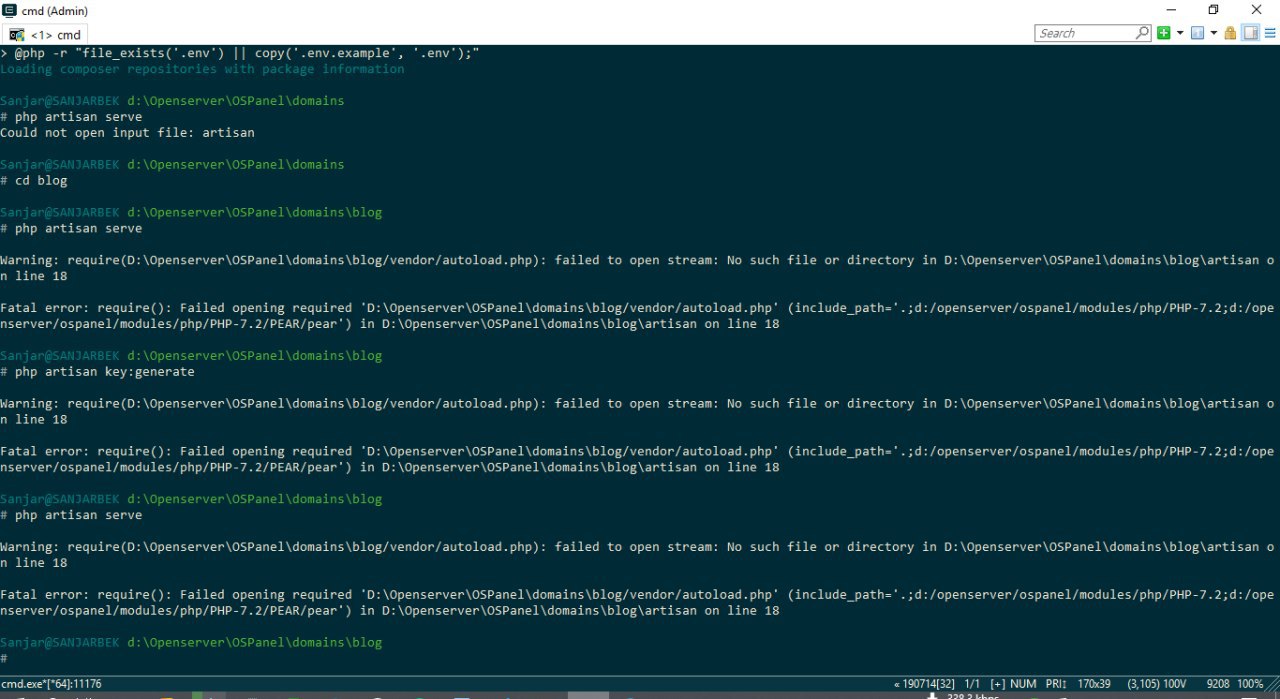Click the '« 190714[32]' status entry
The image size is (1280, 699).
pos(927,684)
